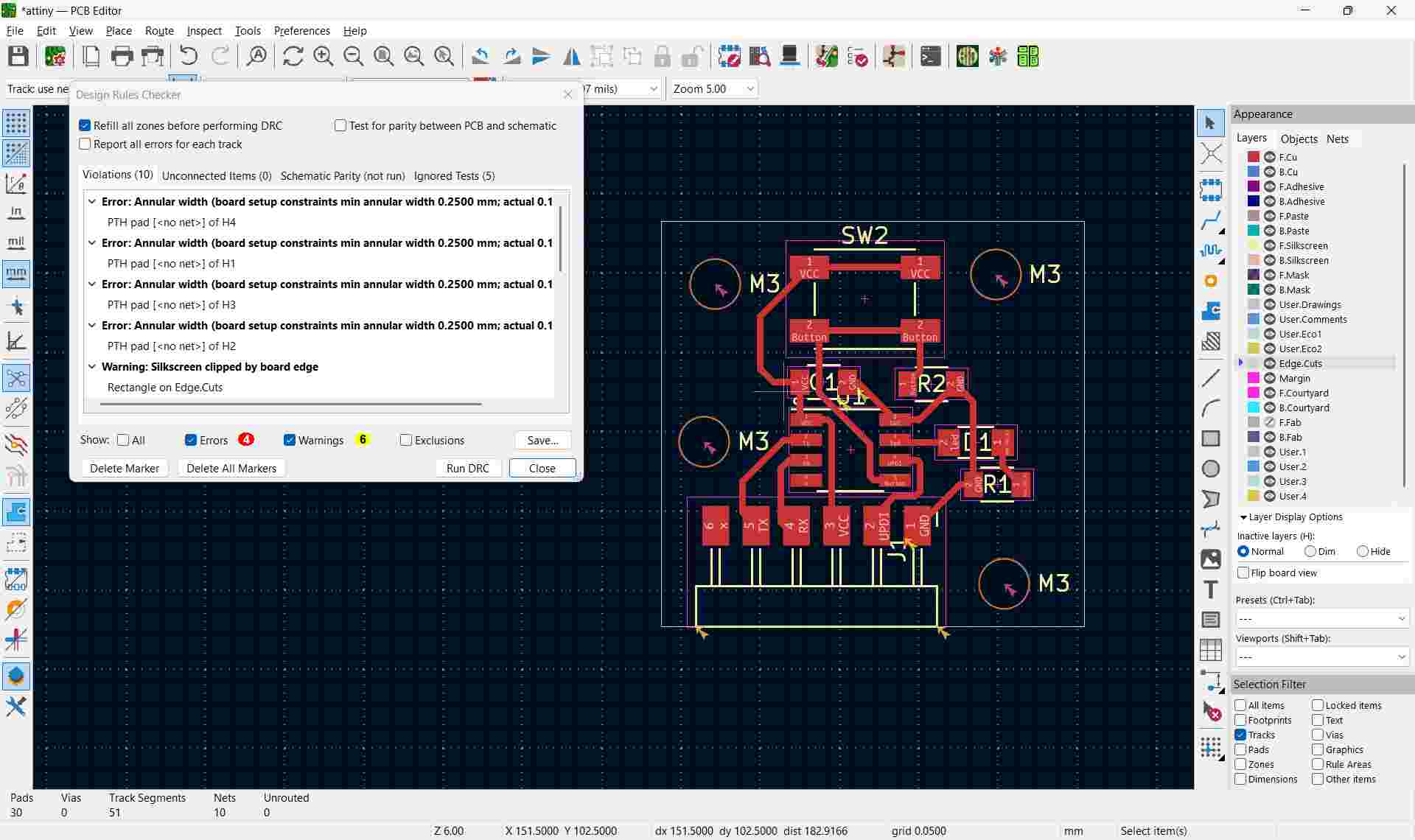
Task: Select the Draw Circle tool
Action: tap(1211, 469)
